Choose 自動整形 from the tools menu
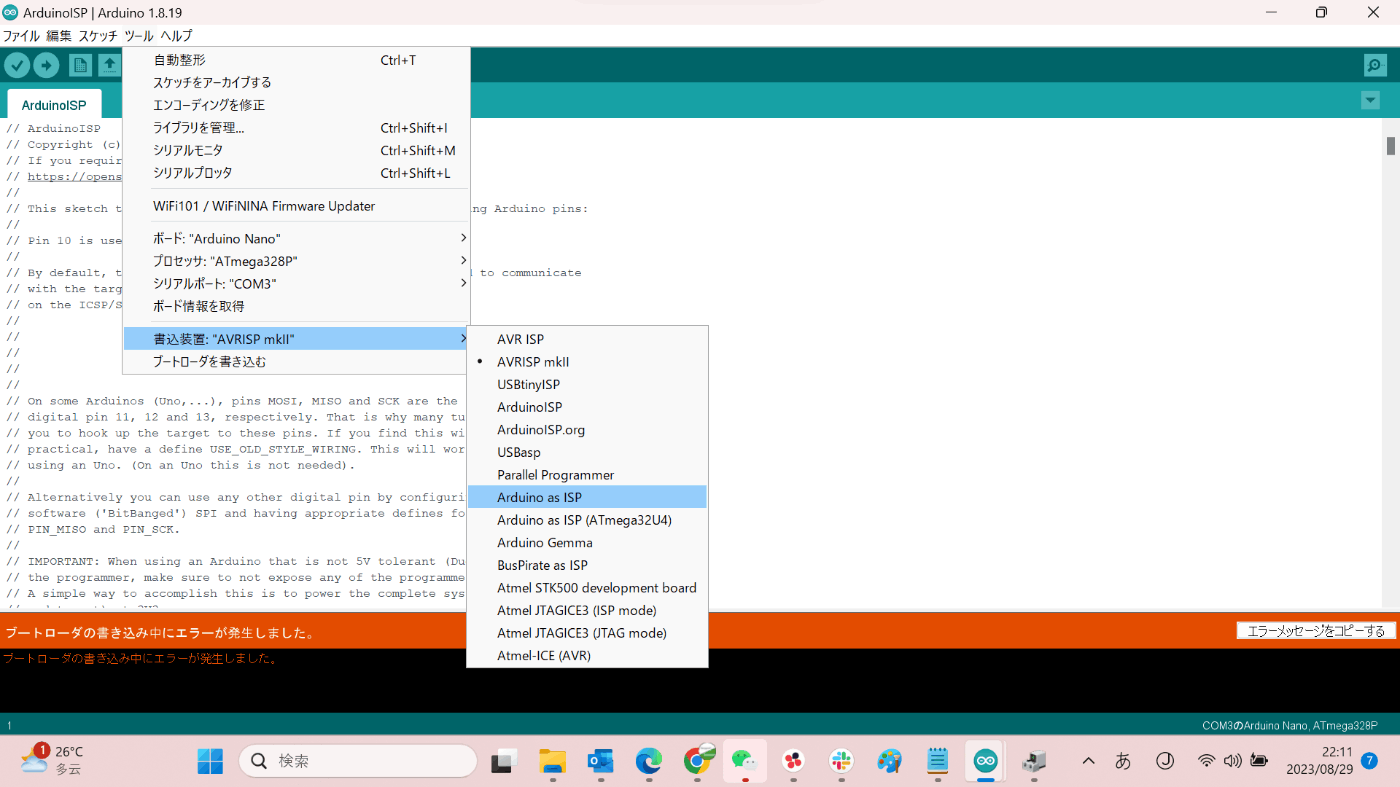This screenshot has width=1400, height=787. pyautogui.click(x=296, y=60)
